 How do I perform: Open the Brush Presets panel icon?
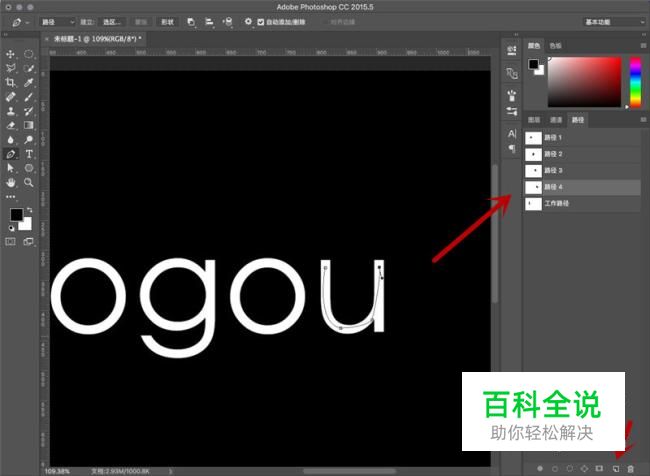click(x=512, y=95)
